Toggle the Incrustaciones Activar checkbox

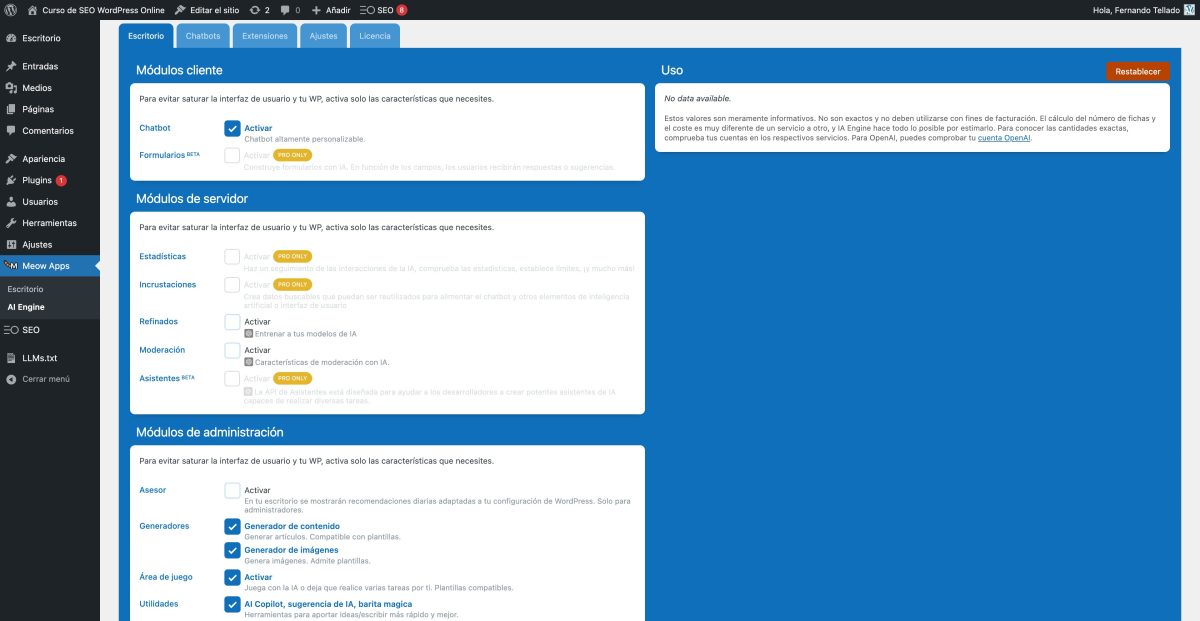click(x=232, y=284)
